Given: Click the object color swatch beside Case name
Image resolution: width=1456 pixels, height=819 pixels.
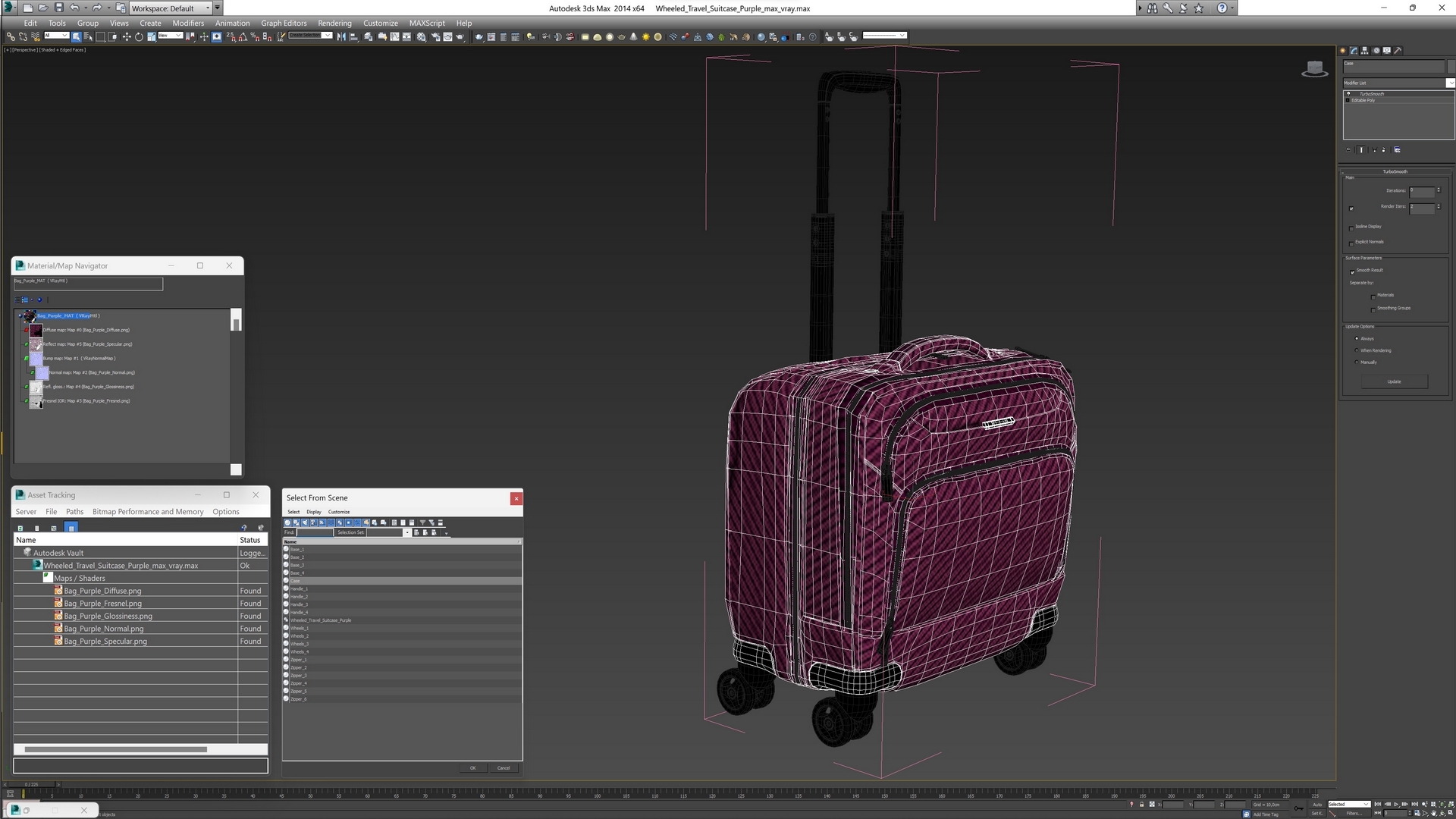Looking at the screenshot, I should (1451, 67).
